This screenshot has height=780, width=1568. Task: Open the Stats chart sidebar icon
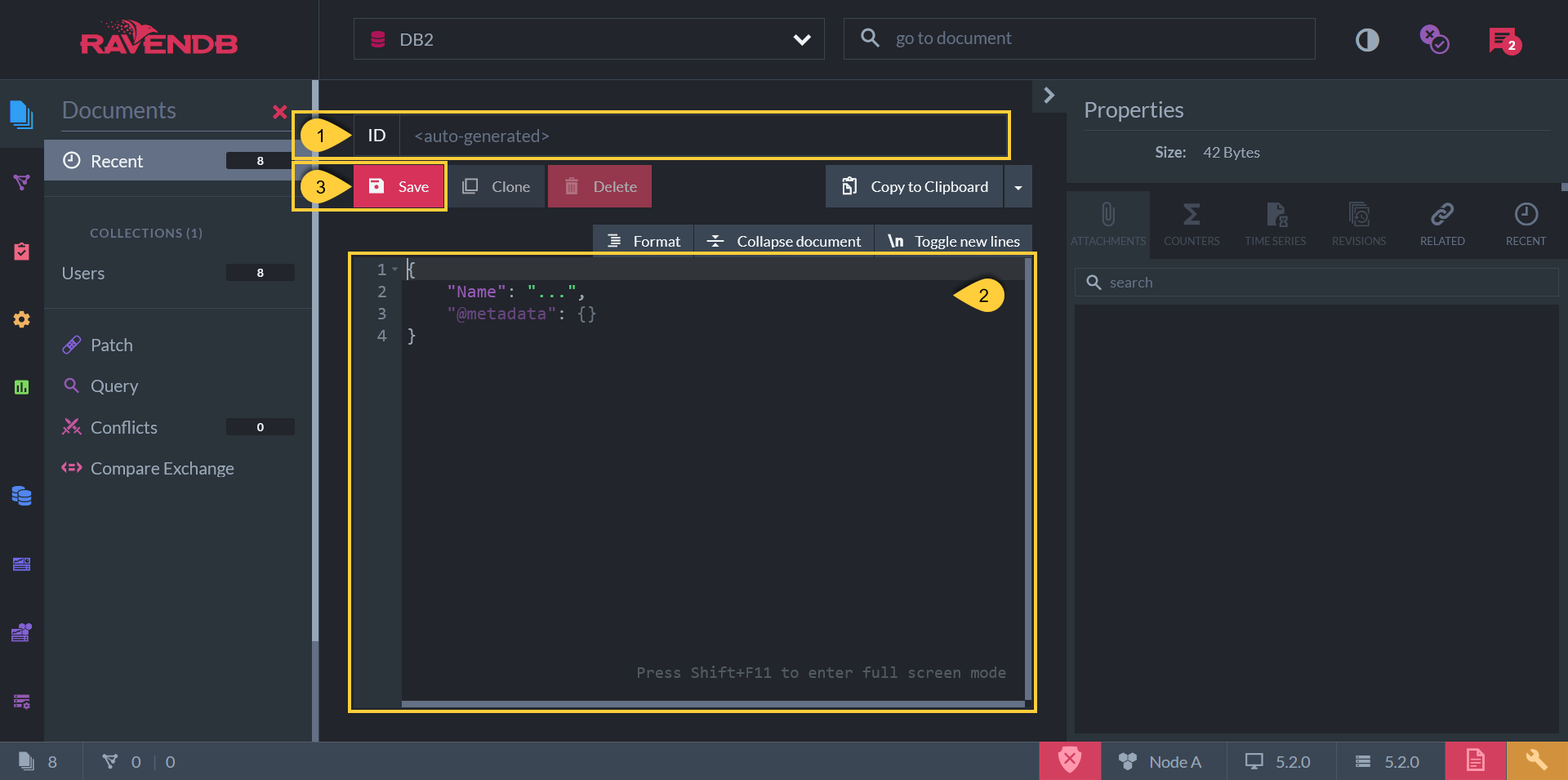coord(21,387)
